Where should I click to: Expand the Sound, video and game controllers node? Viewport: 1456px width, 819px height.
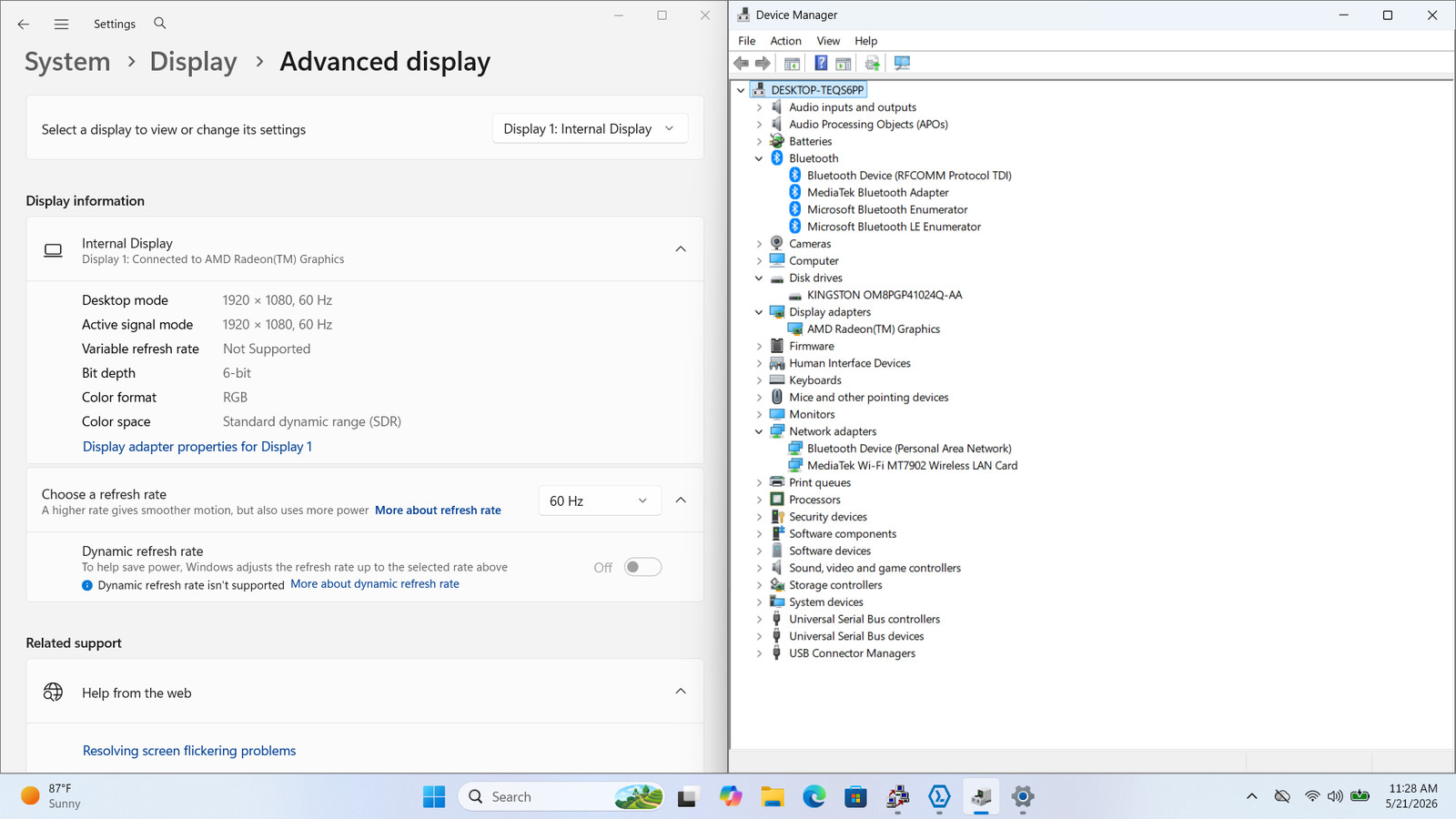pyautogui.click(x=759, y=568)
